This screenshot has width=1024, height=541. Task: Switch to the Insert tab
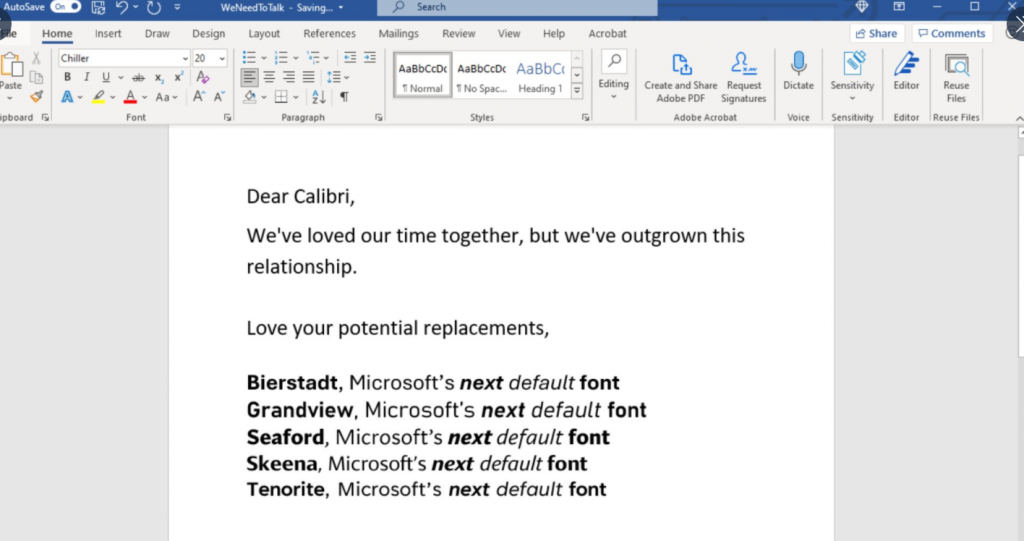click(x=108, y=33)
